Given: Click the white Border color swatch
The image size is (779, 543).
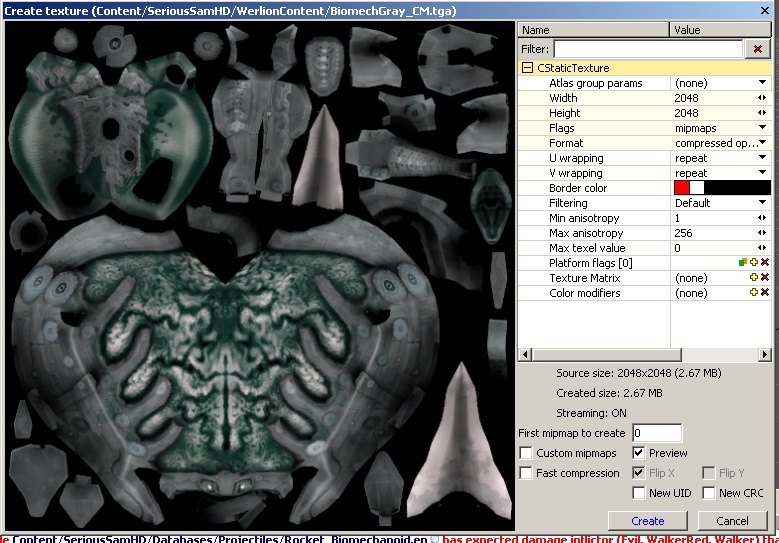Looking at the screenshot, I should point(697,187).
